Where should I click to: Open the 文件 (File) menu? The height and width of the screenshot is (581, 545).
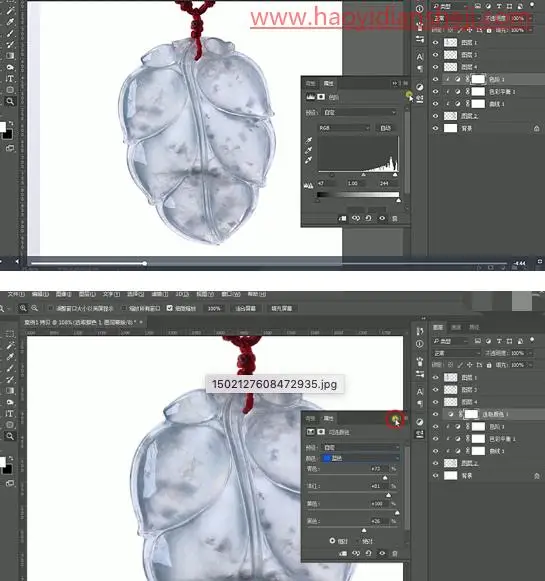tap(16, 294)
